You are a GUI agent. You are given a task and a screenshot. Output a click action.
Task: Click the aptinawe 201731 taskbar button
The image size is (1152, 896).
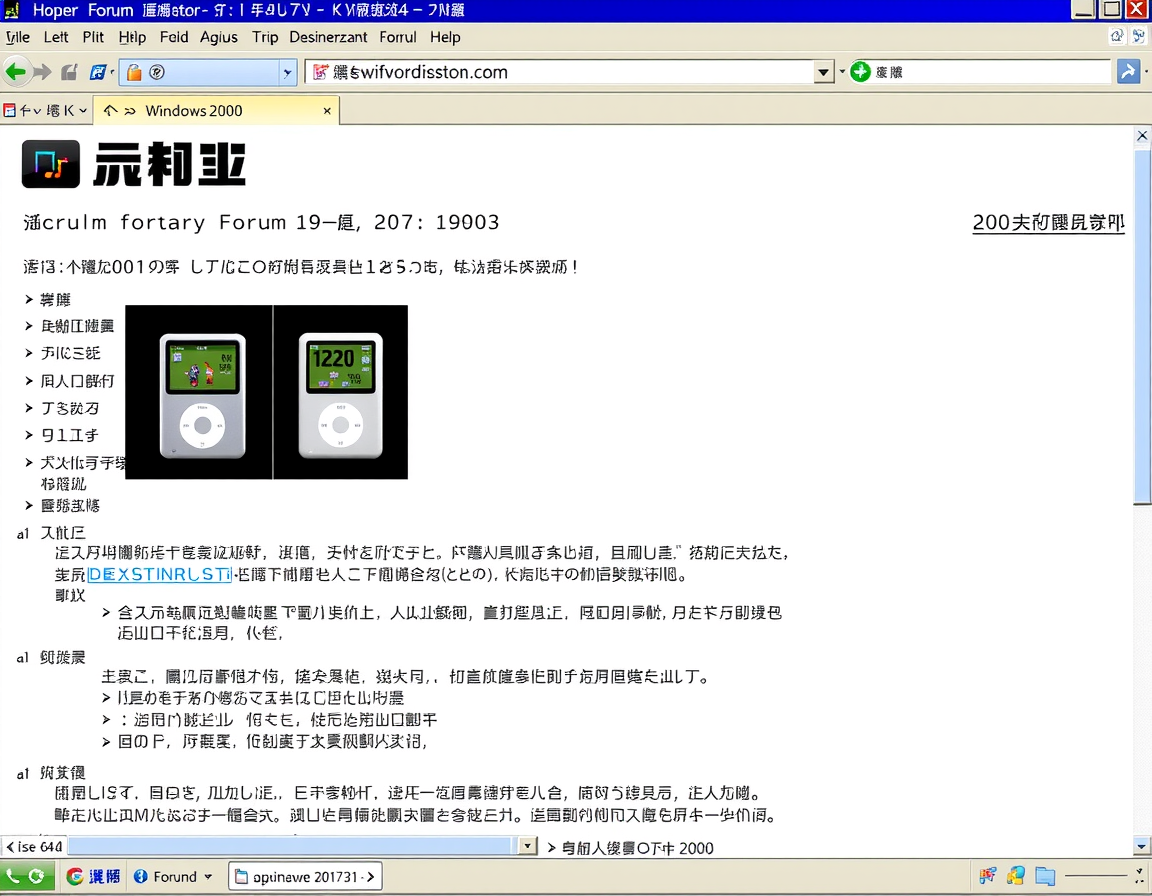coord(305,876)
